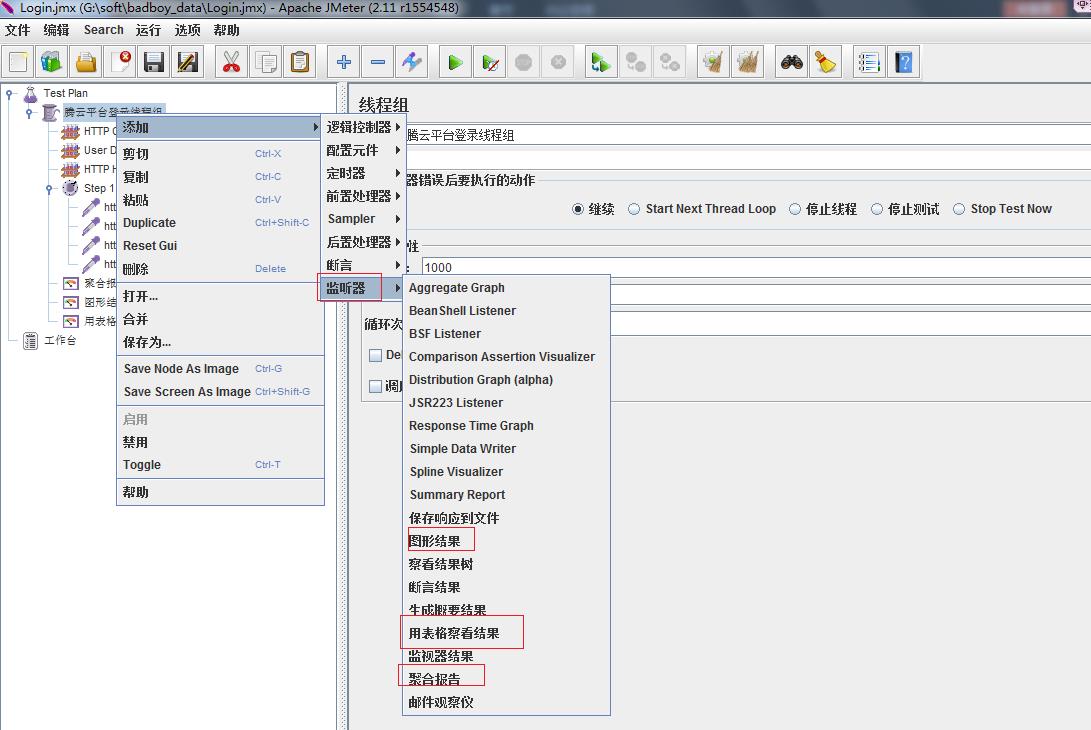Expand the 配置元件 submenu
The height and width of the screenshot is (730, 1091).
pyautogui.click(x=363, y=150)
